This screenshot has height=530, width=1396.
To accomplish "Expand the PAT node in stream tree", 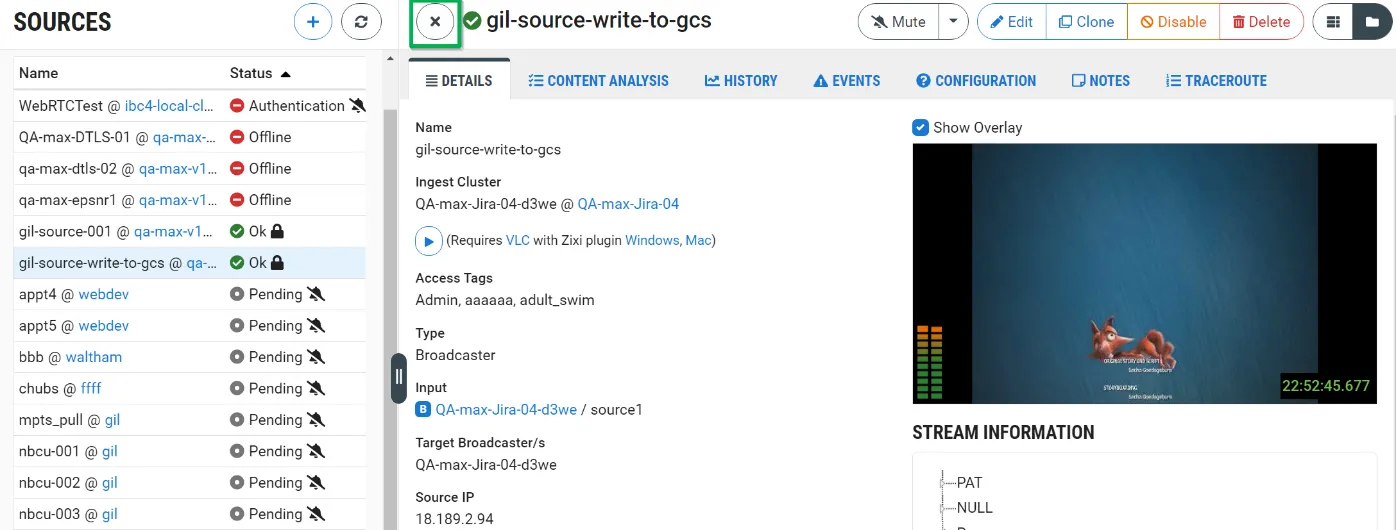I will click(x=942, y=482).
